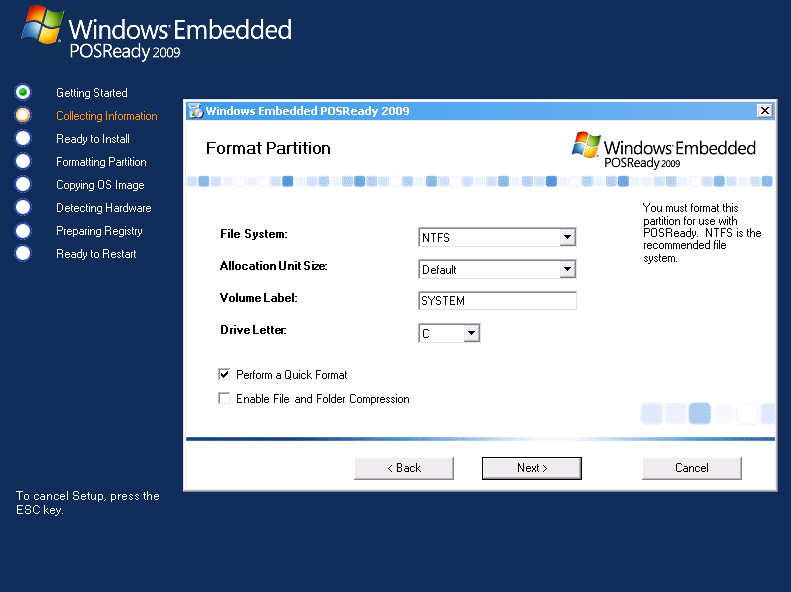Click the NTFS value in File System box

tap(436, 238)
